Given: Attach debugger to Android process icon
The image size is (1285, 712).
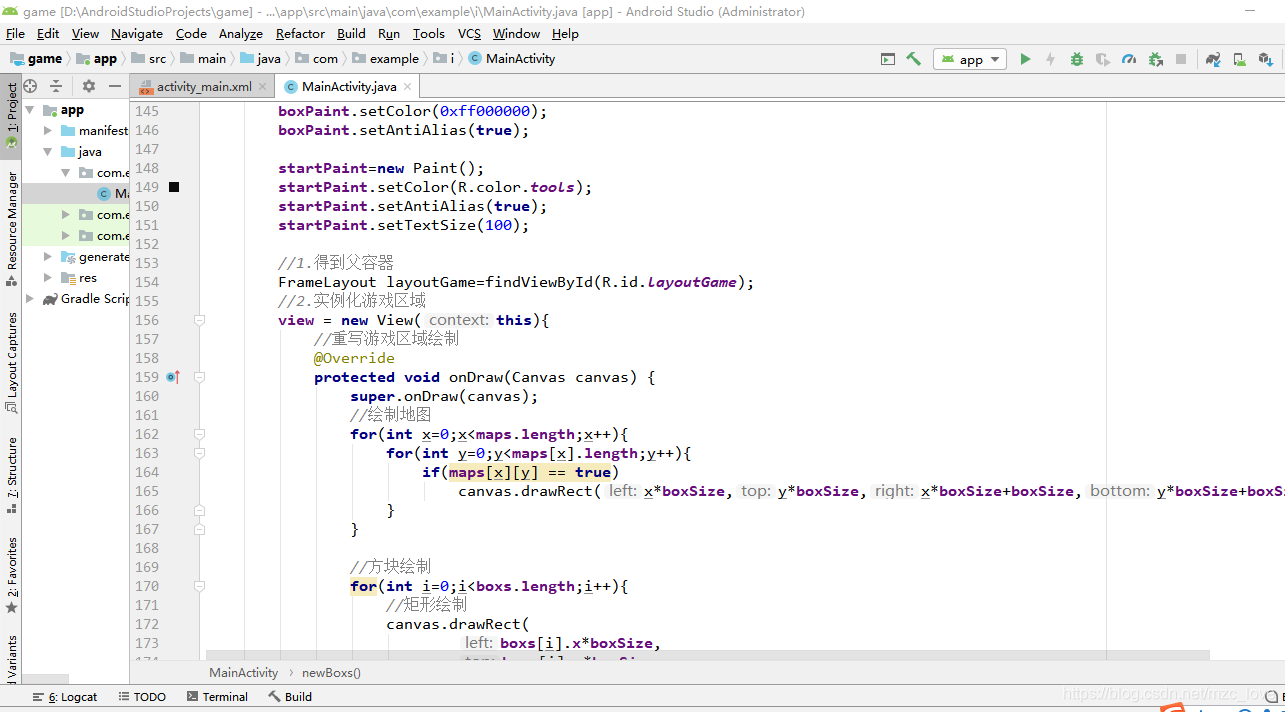Looking at the screenshot, I should (x=1156, y=59).
